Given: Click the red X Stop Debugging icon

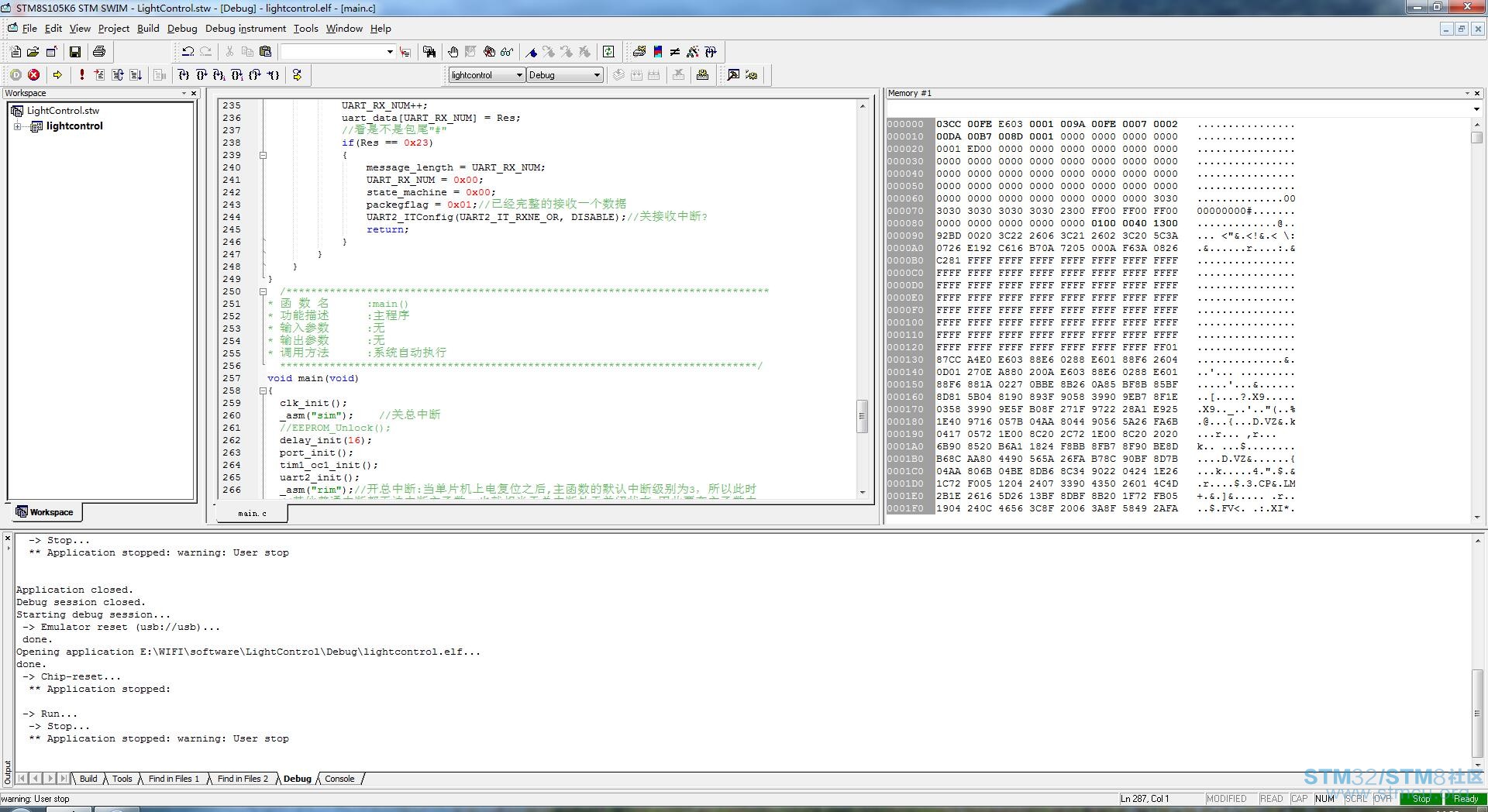Looking at the screenshot, I should [x=33, y=75].
